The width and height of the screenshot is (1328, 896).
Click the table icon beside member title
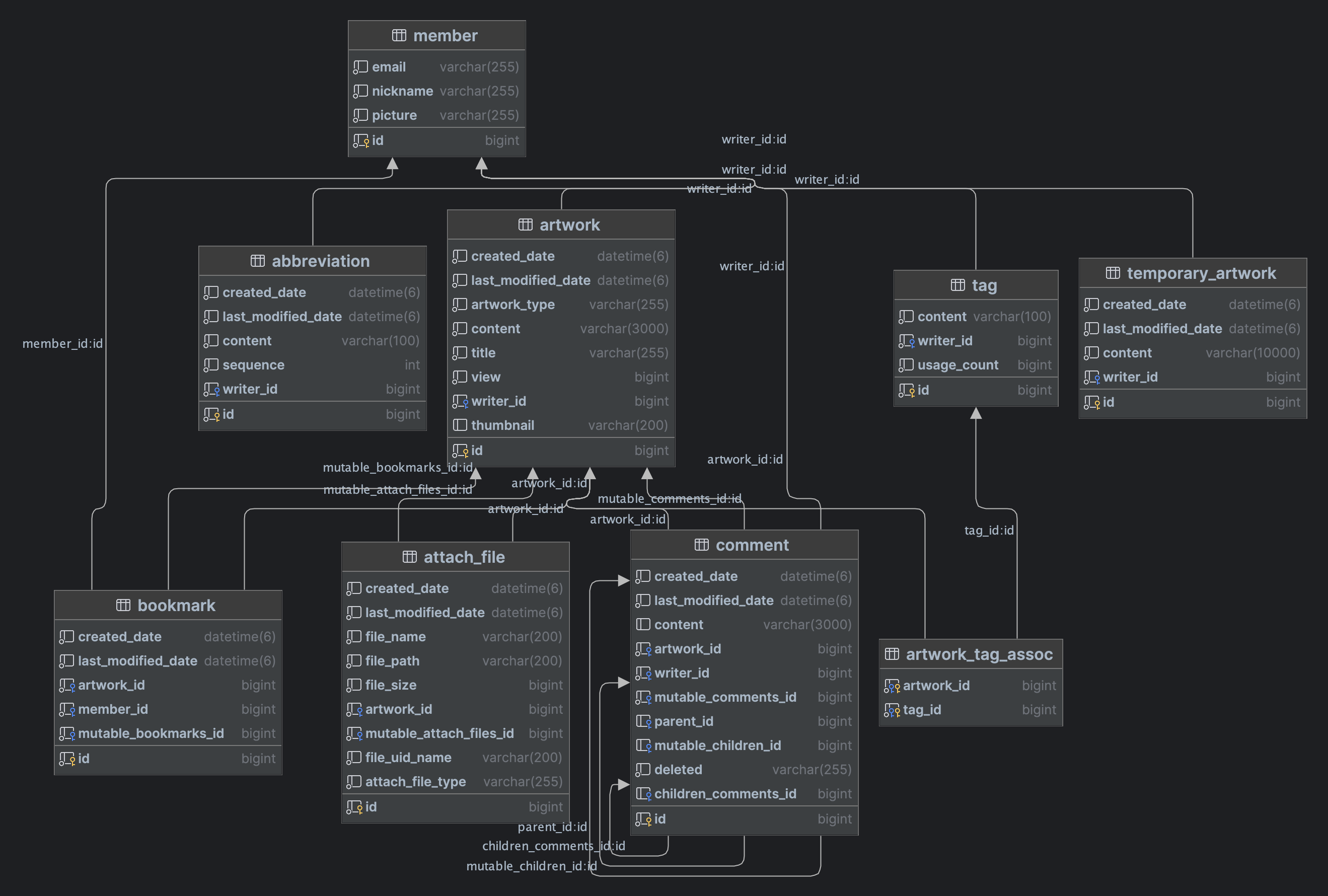click(399, 35)
